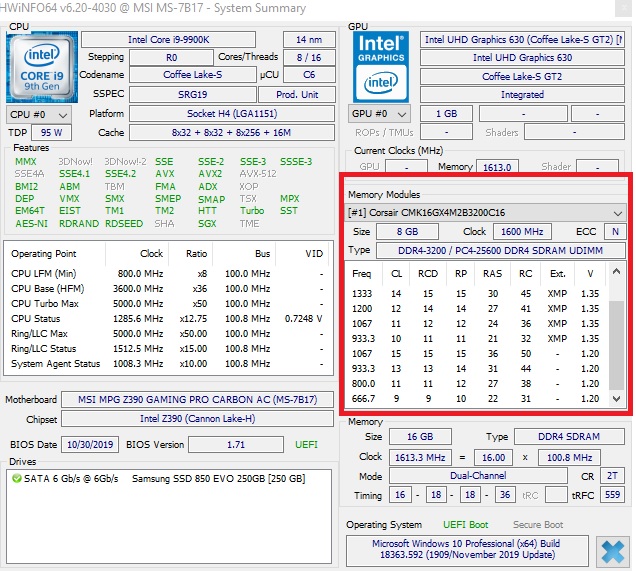Click the Dual-Channel mode field
636x571 pixels.
point(478,476)
